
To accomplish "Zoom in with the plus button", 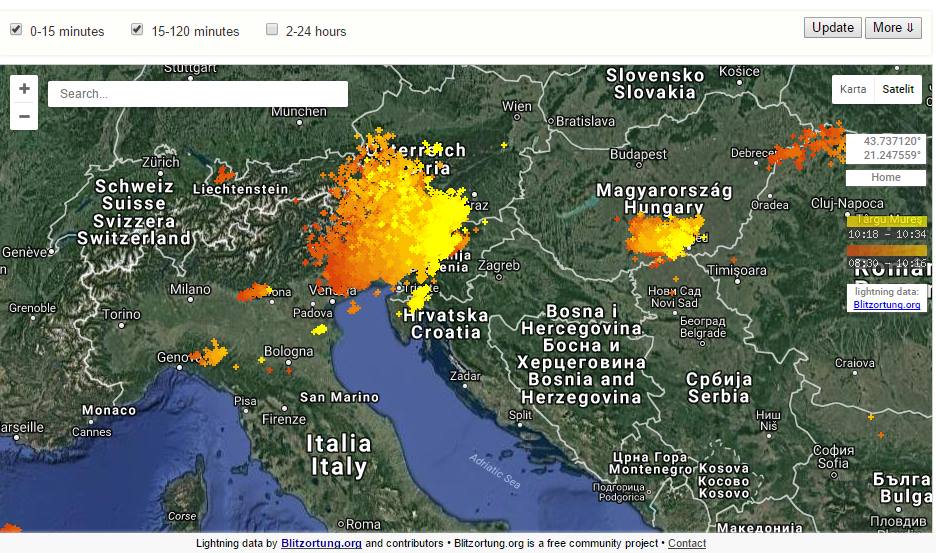I will click(24, 89).
